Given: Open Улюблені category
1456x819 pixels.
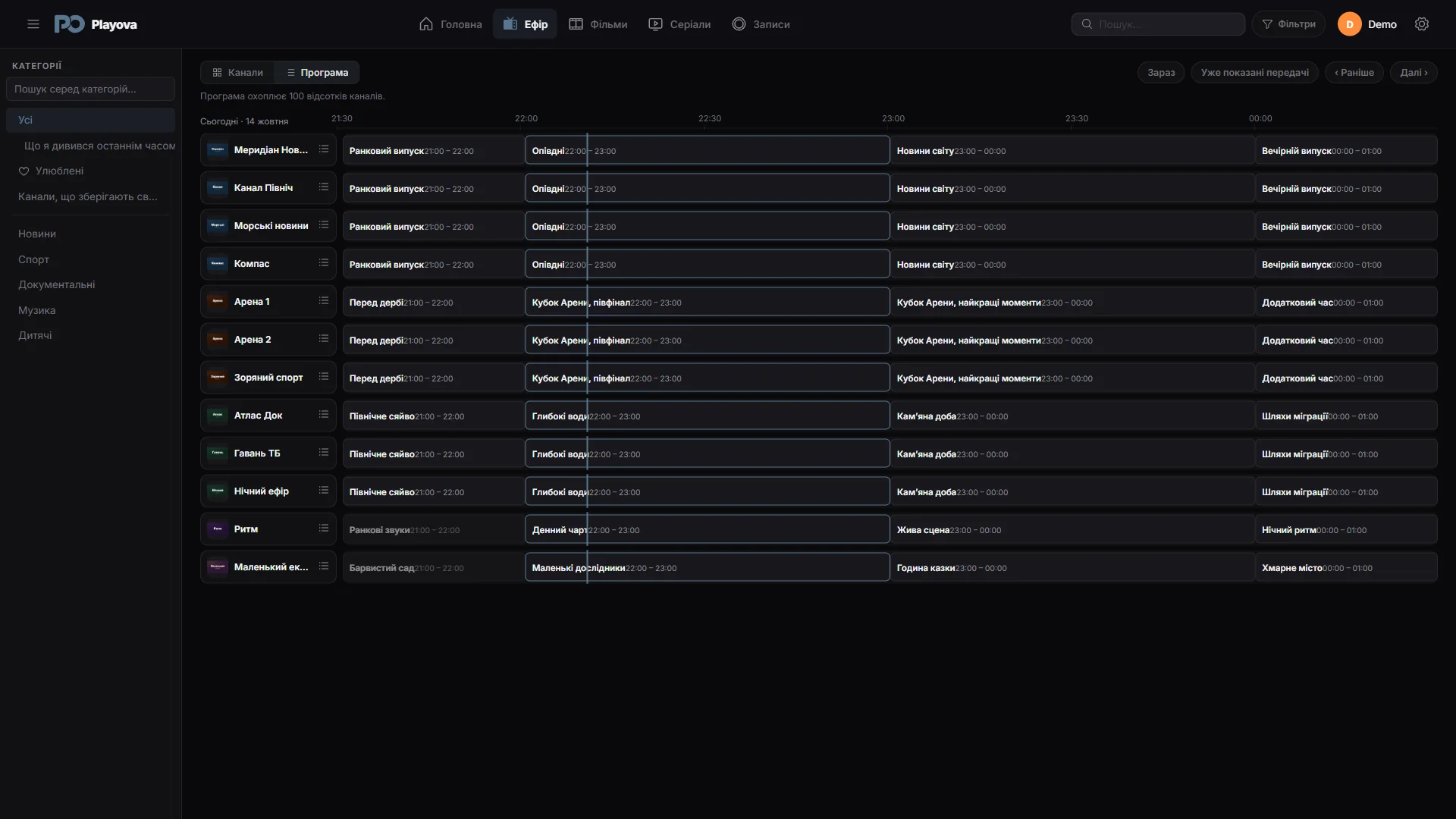Looking at the screenshot, I should pyautogui.click(x=90, y=171).
